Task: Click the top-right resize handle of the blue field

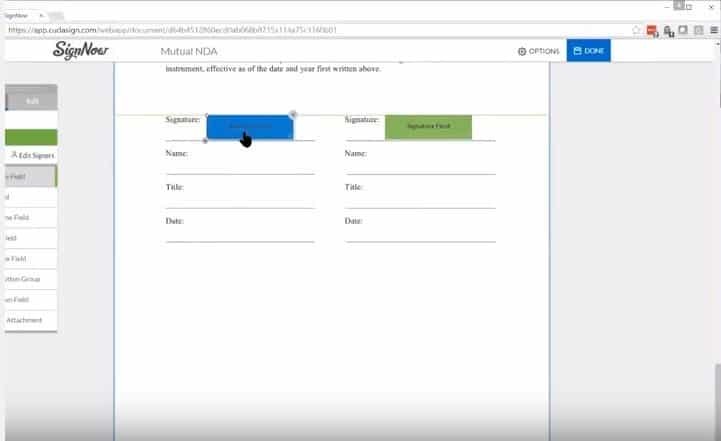Action: 293,114
